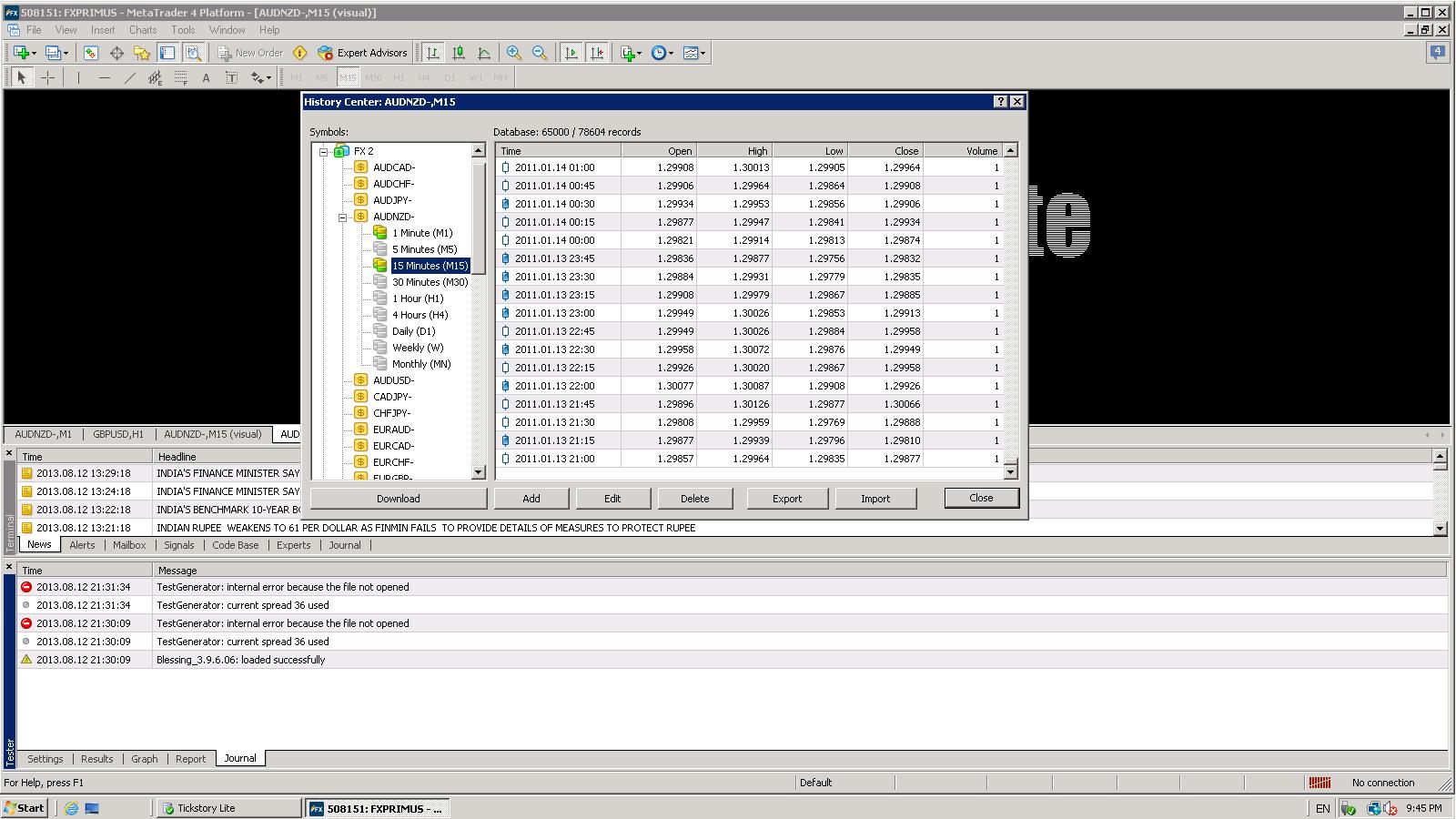Select the Text drawing tool
The image size is (1456, 819).
tap(206, 77)
